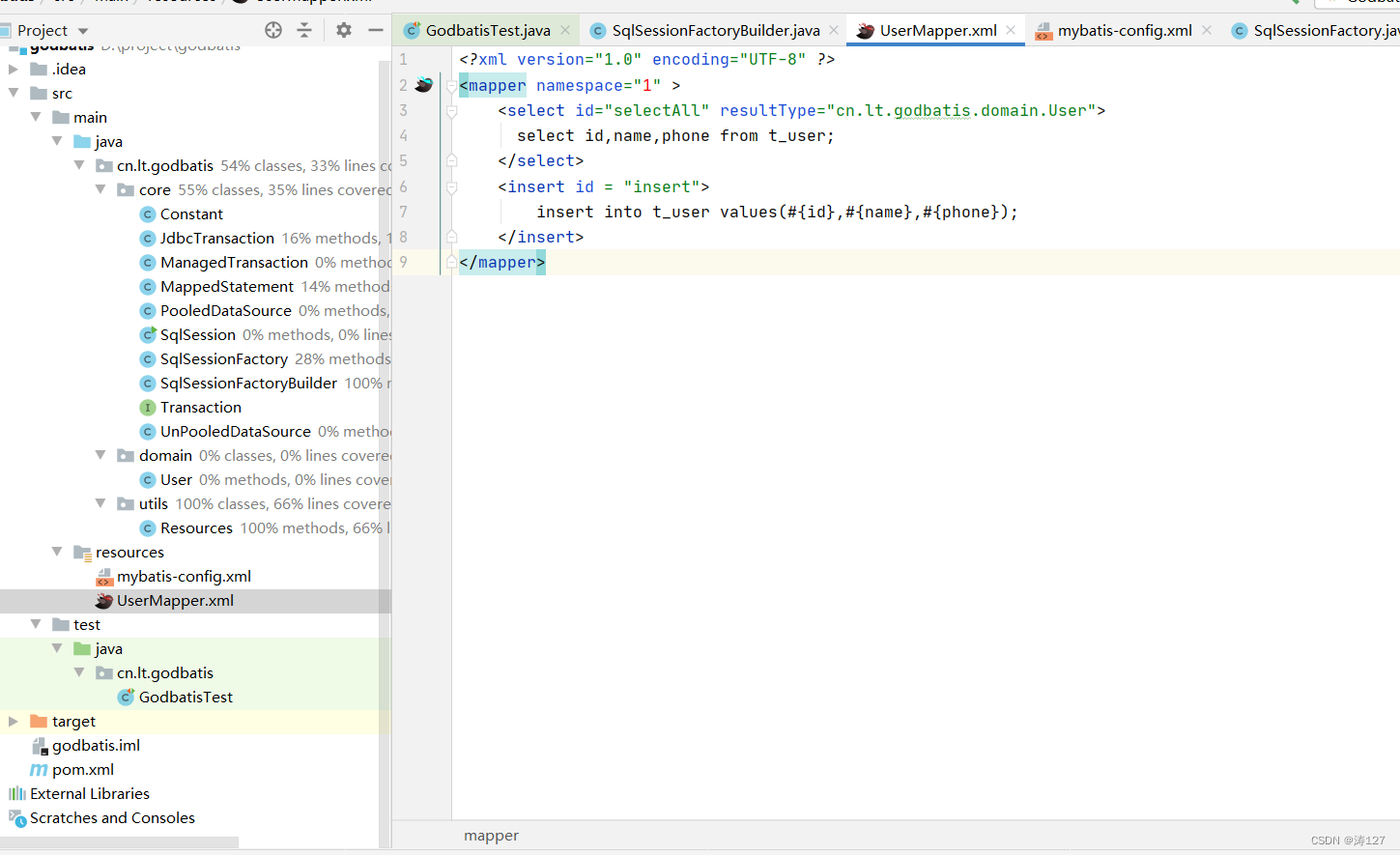Collapse the mapper tag fold marker
The image size is (1400, 855).
(x=451, y=86)
